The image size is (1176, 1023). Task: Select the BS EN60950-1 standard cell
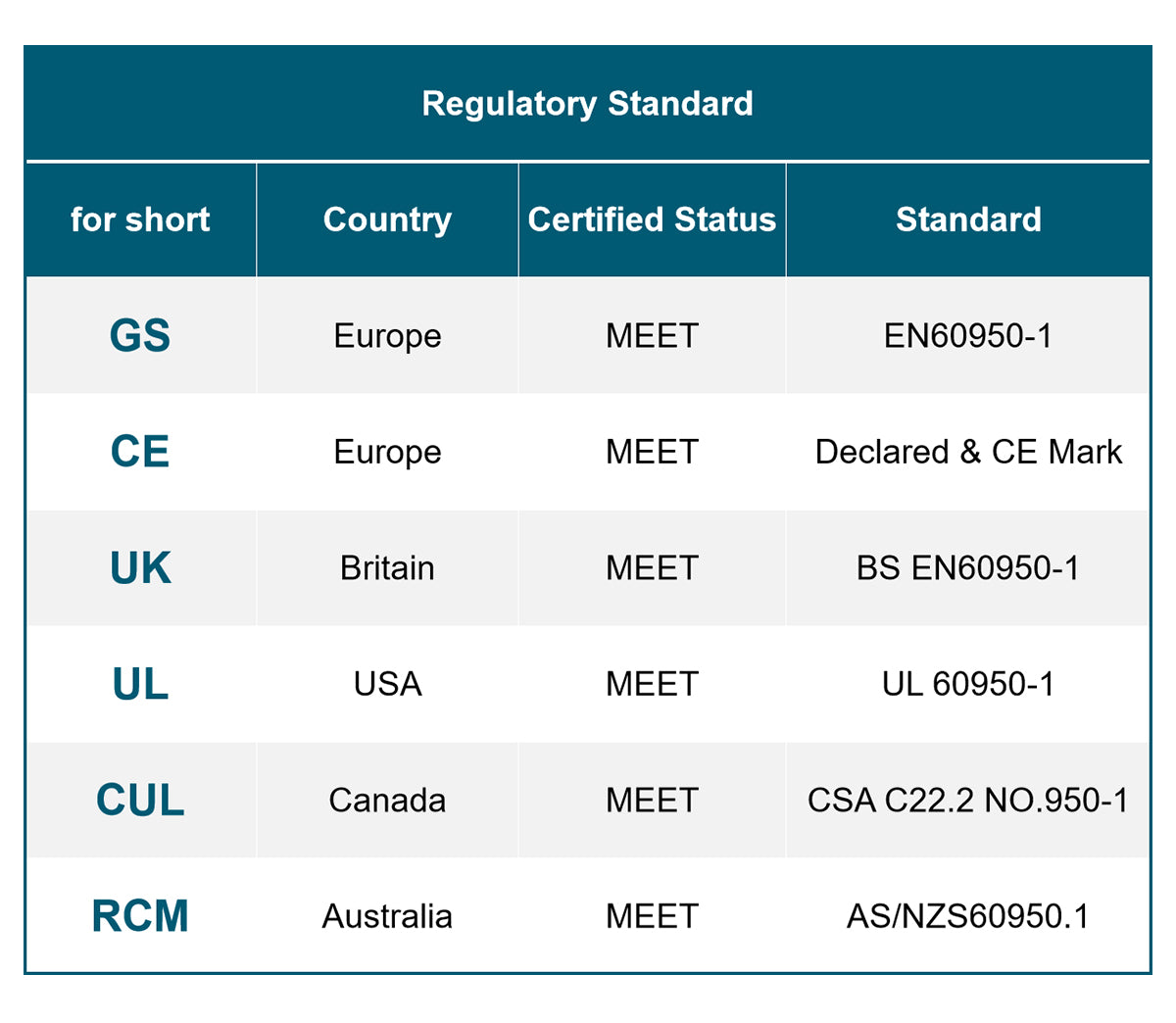pos(968,568)
